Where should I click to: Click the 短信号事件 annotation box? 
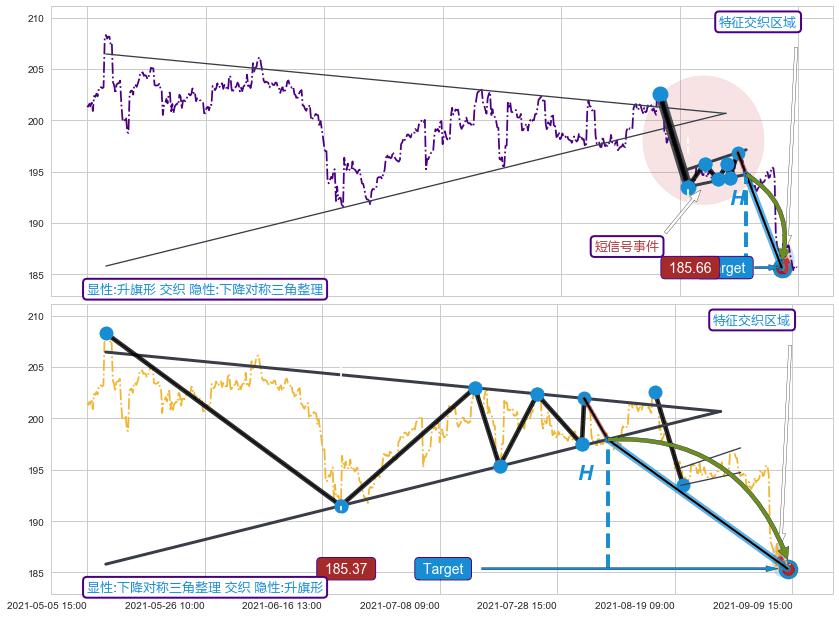coord(628,246)
